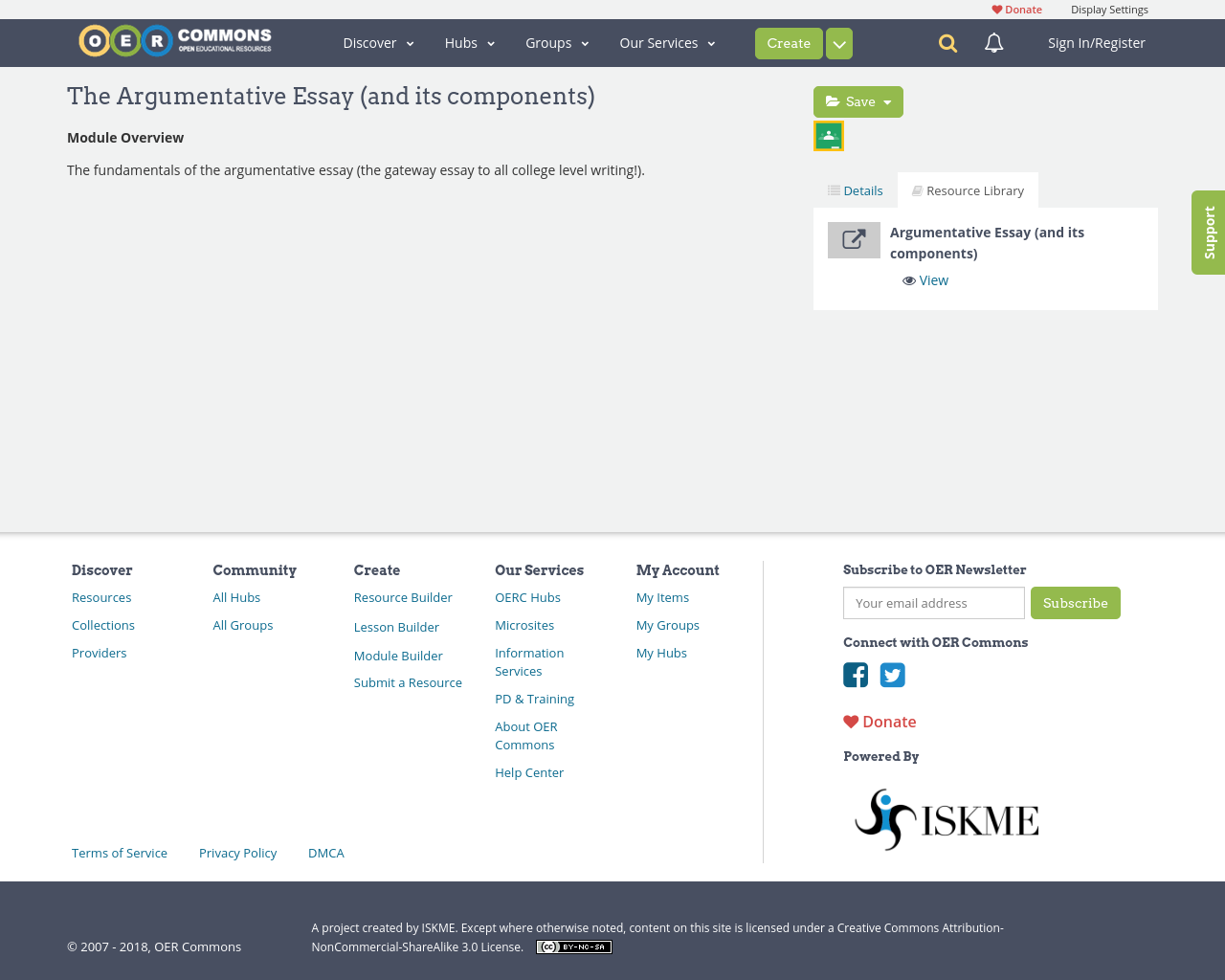Open the notifications bell
Viewport: 1225px width, 980px height.
(x=994, y=43)
